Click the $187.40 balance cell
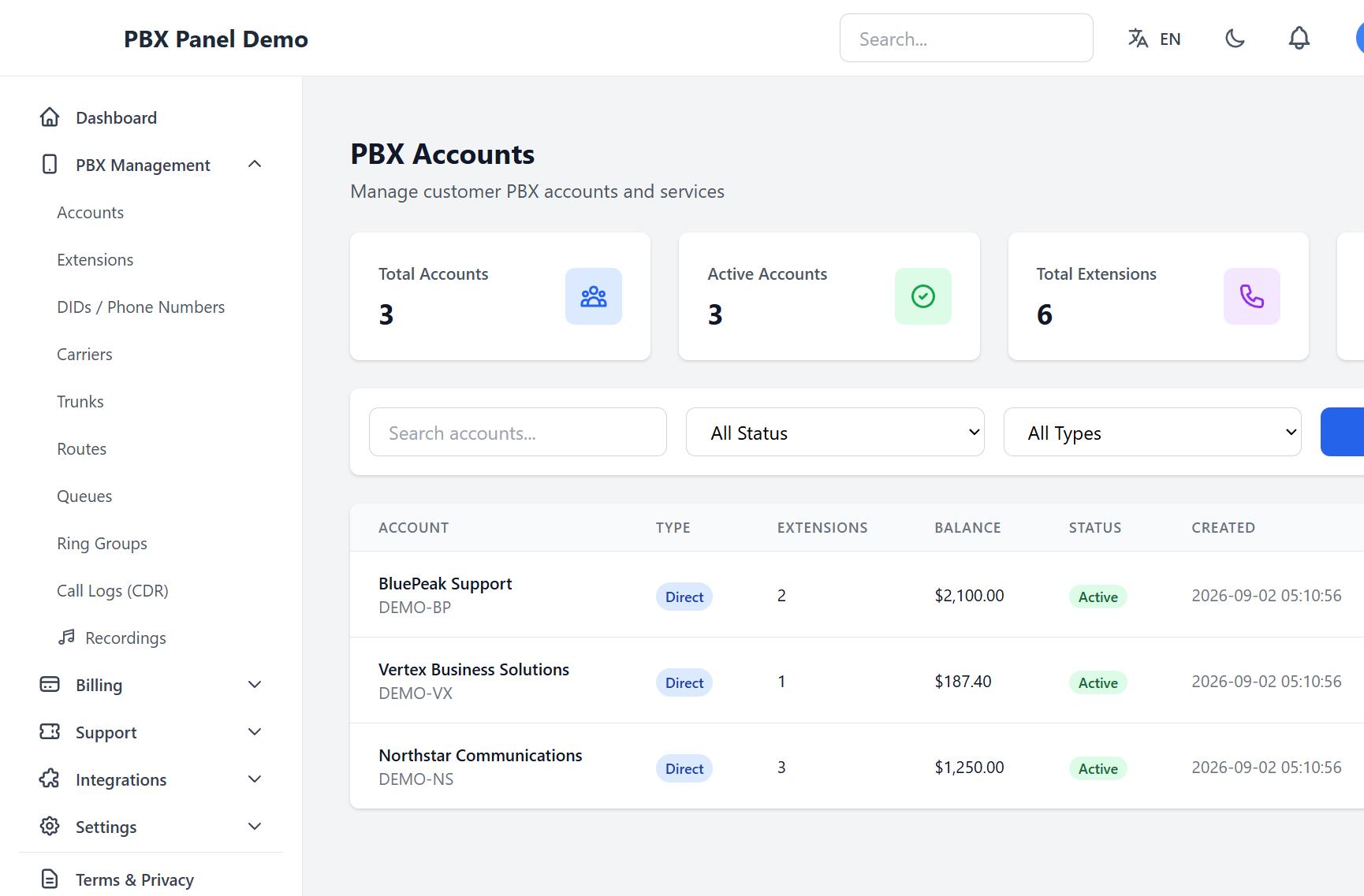1364x896 pixels. point(963,682)
